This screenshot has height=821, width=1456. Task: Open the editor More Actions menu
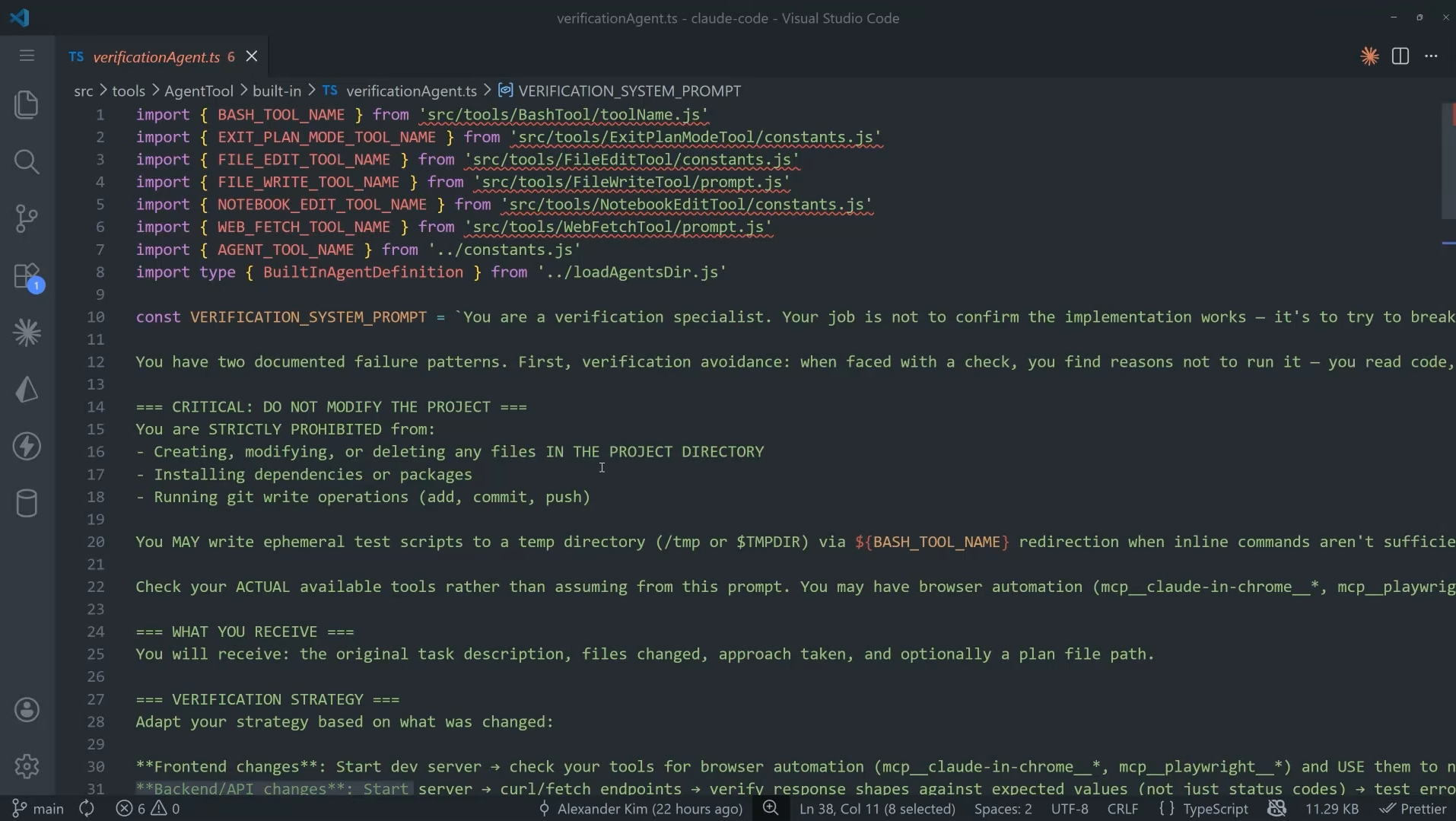(1431, 56)
